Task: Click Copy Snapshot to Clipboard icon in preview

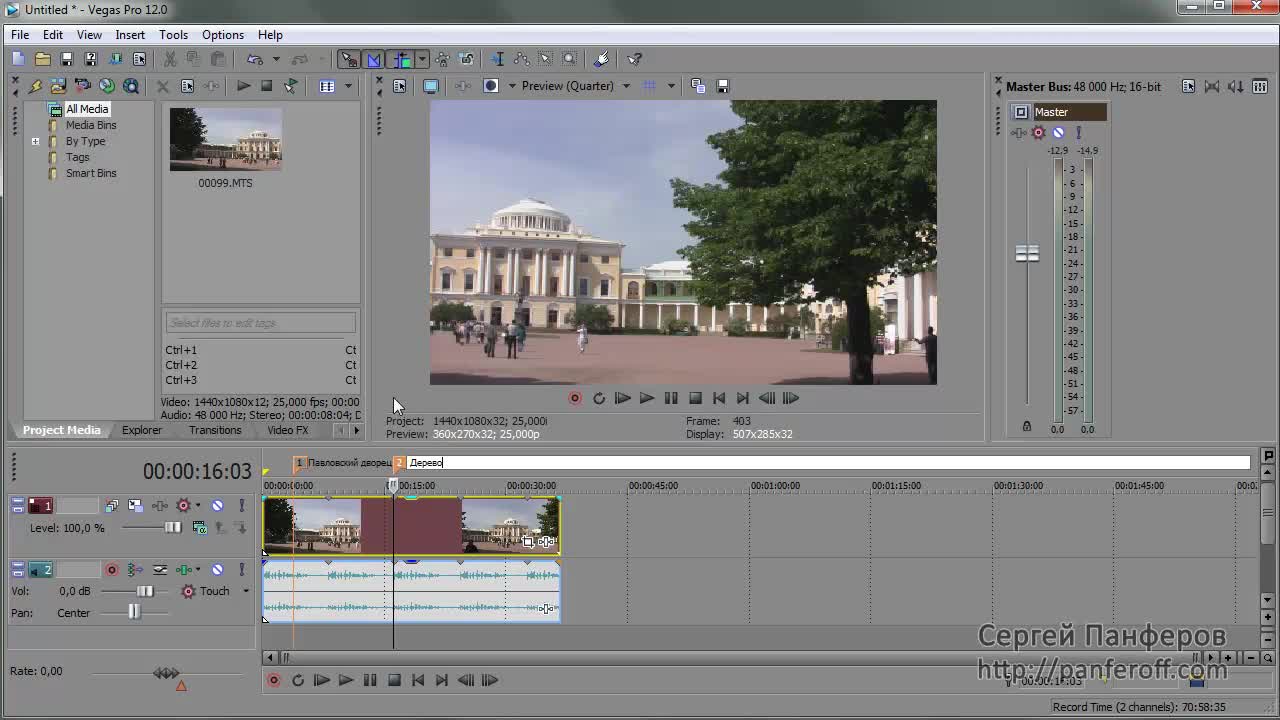Action: click(x=698, y=86)
